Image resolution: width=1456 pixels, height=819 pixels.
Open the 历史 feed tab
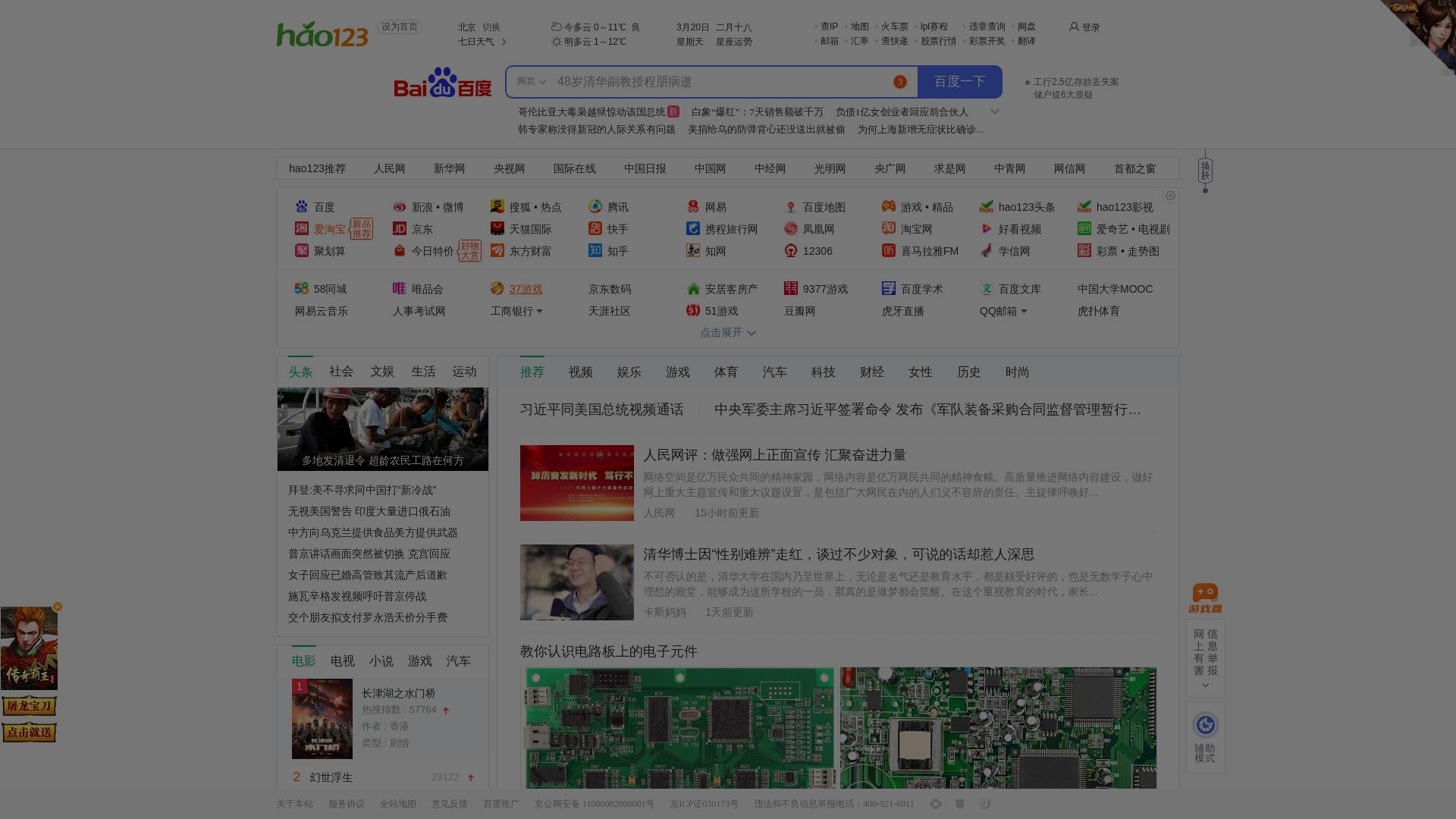(x=968, y=372)
